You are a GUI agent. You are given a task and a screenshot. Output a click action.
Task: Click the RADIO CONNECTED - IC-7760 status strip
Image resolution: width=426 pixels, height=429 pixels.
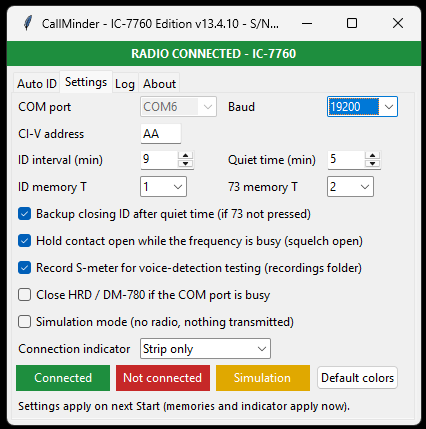click(214, 54)
